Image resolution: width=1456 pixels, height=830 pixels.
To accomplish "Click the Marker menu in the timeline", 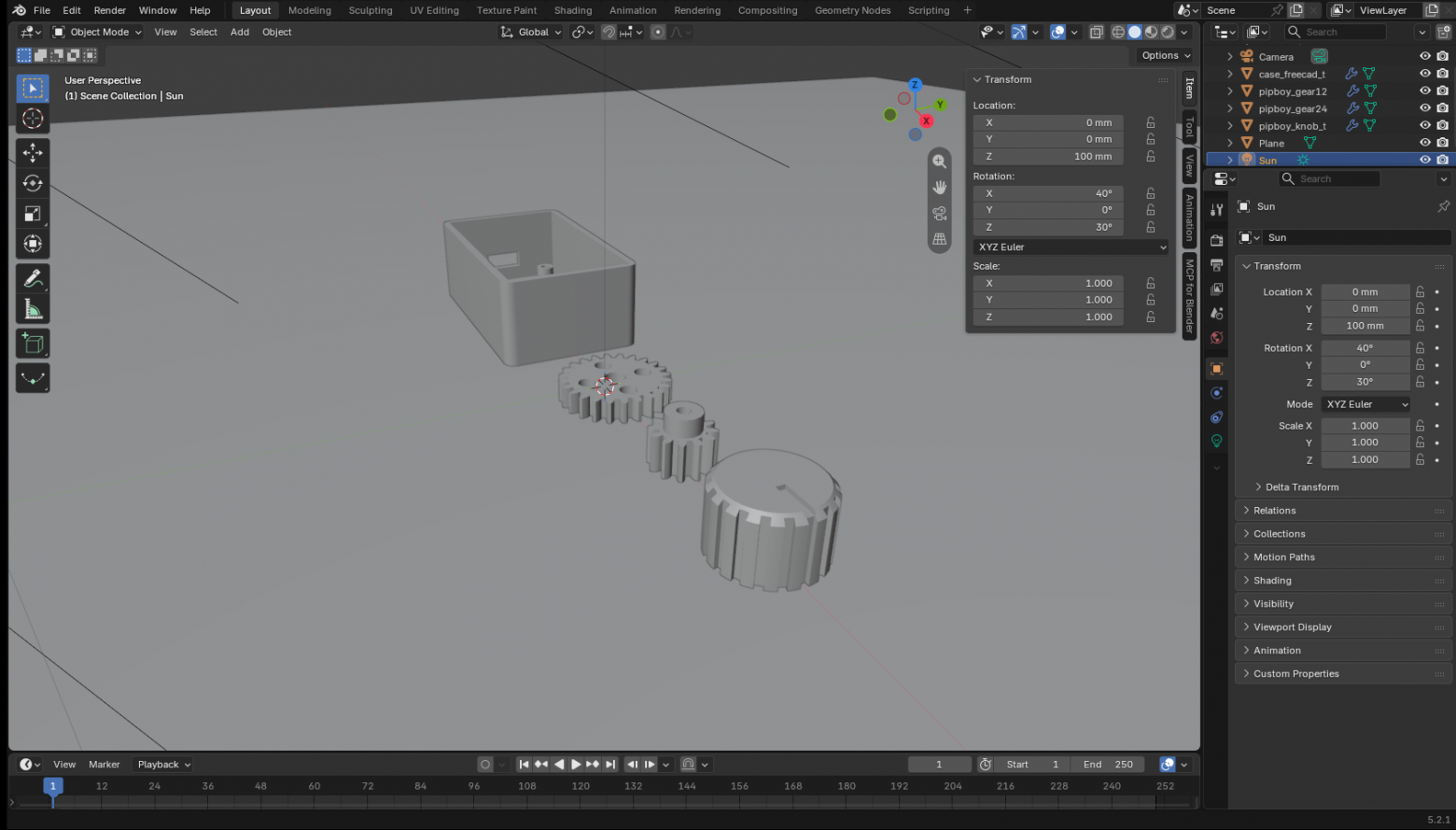I will (x=105, y=765).
